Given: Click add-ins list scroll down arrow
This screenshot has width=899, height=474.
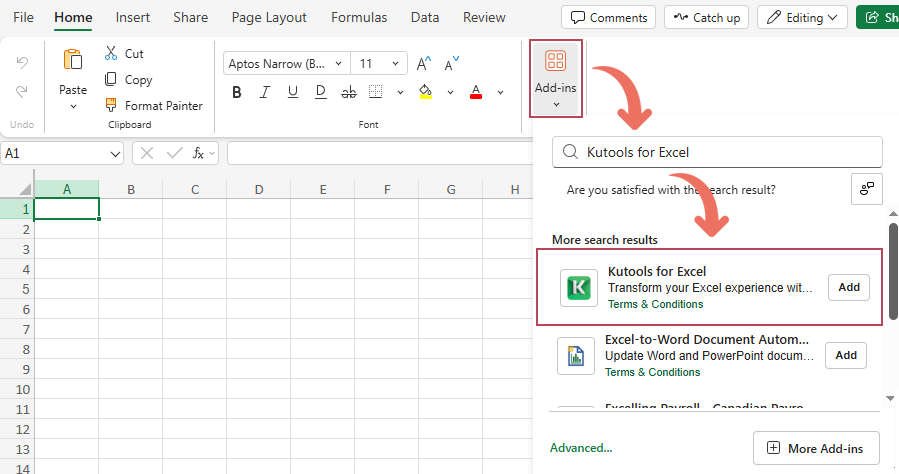Looking at the screenshot, I should (890, 398).
